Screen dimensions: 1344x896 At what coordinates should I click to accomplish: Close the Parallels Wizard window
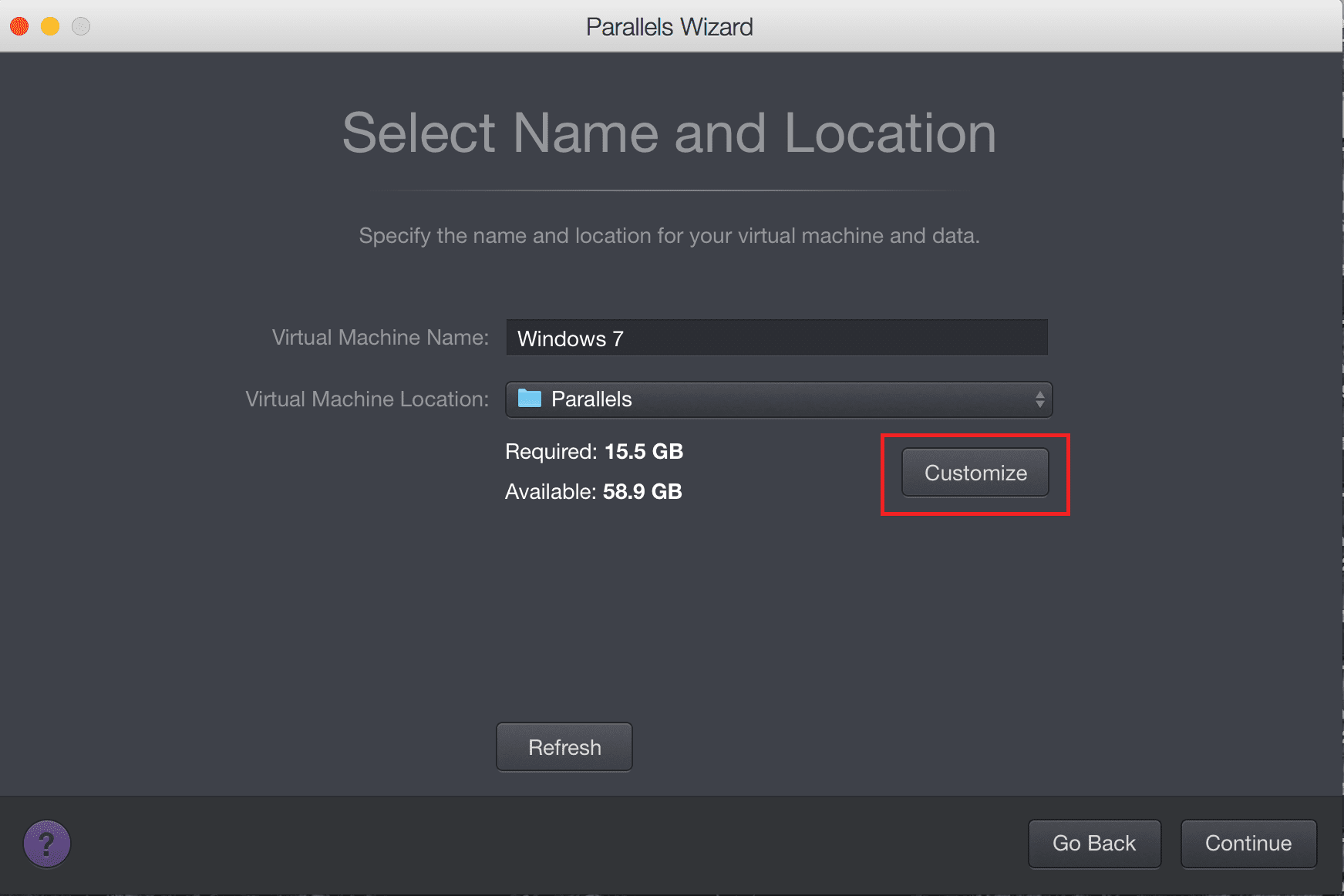click(19, 26)
